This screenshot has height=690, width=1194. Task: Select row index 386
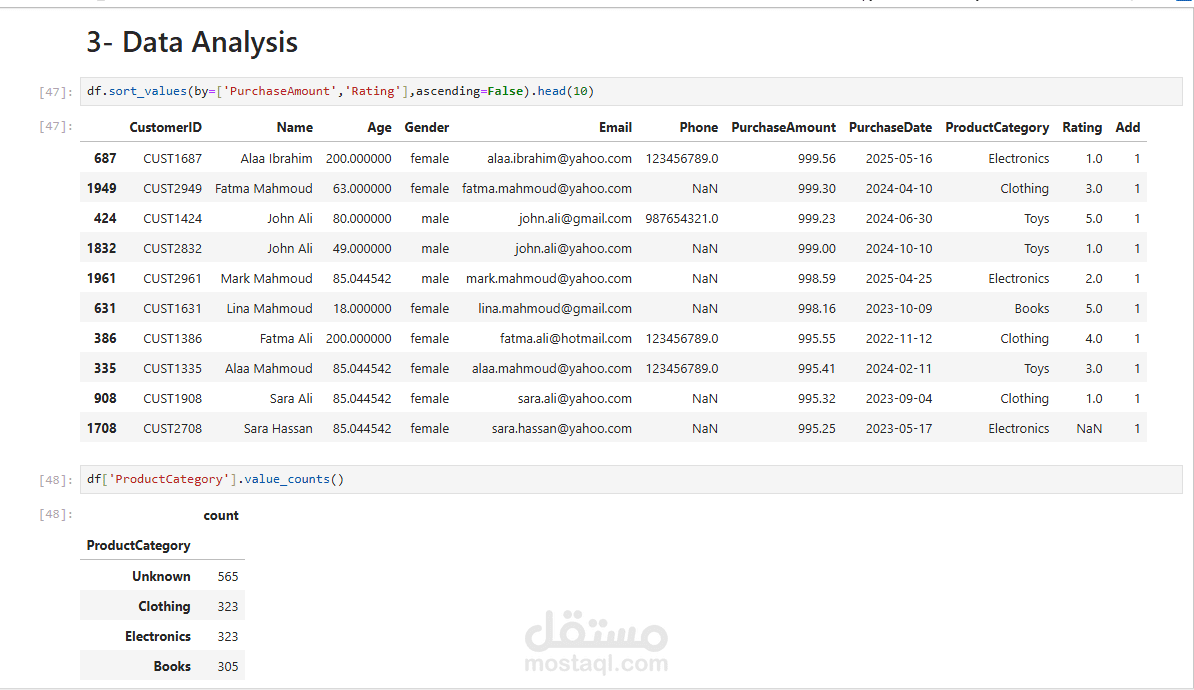(x=105, y=338)
